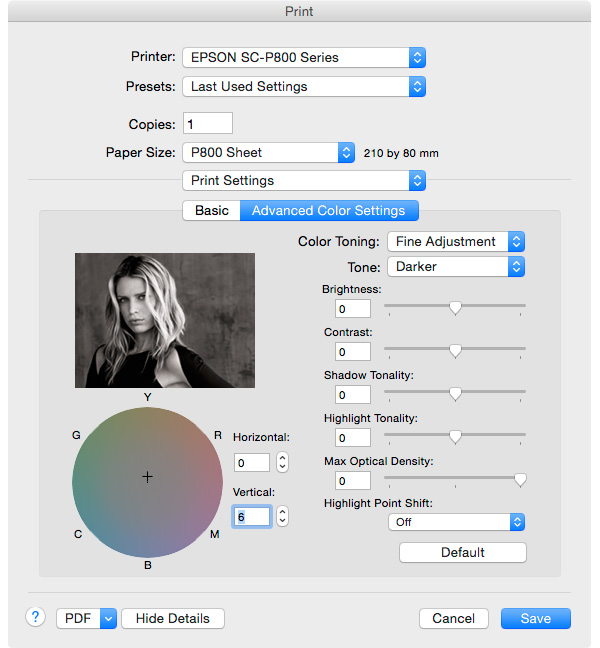Change the Tone dropdown from Darker
This screenshot has height=648, width=600.
(455, 267)
